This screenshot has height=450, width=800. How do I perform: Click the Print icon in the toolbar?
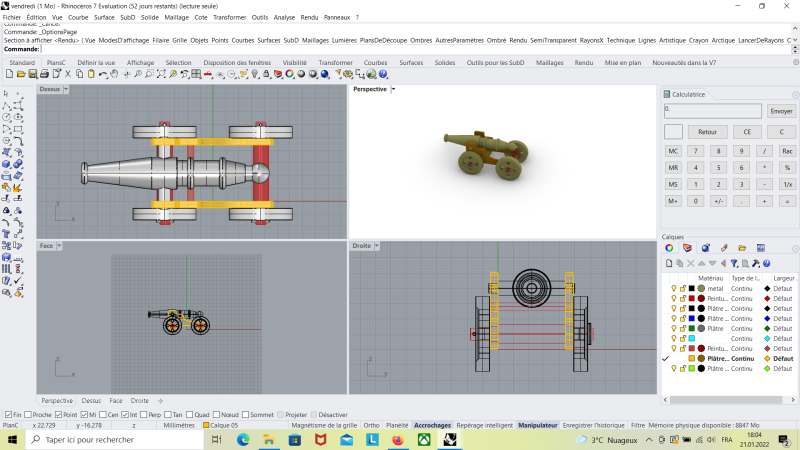(x=45, y=74)
